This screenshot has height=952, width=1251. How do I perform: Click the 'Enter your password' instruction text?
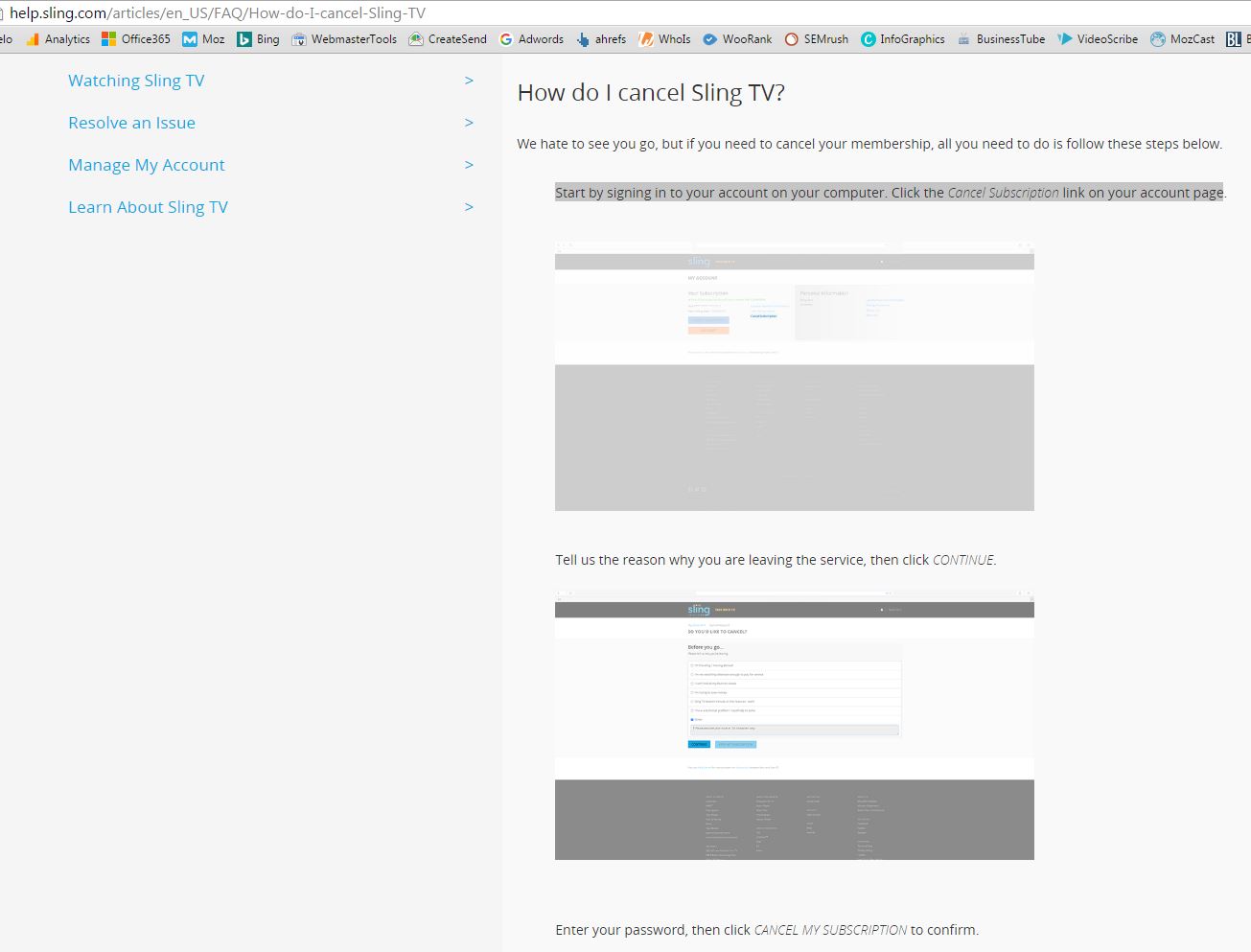point(767,930)
